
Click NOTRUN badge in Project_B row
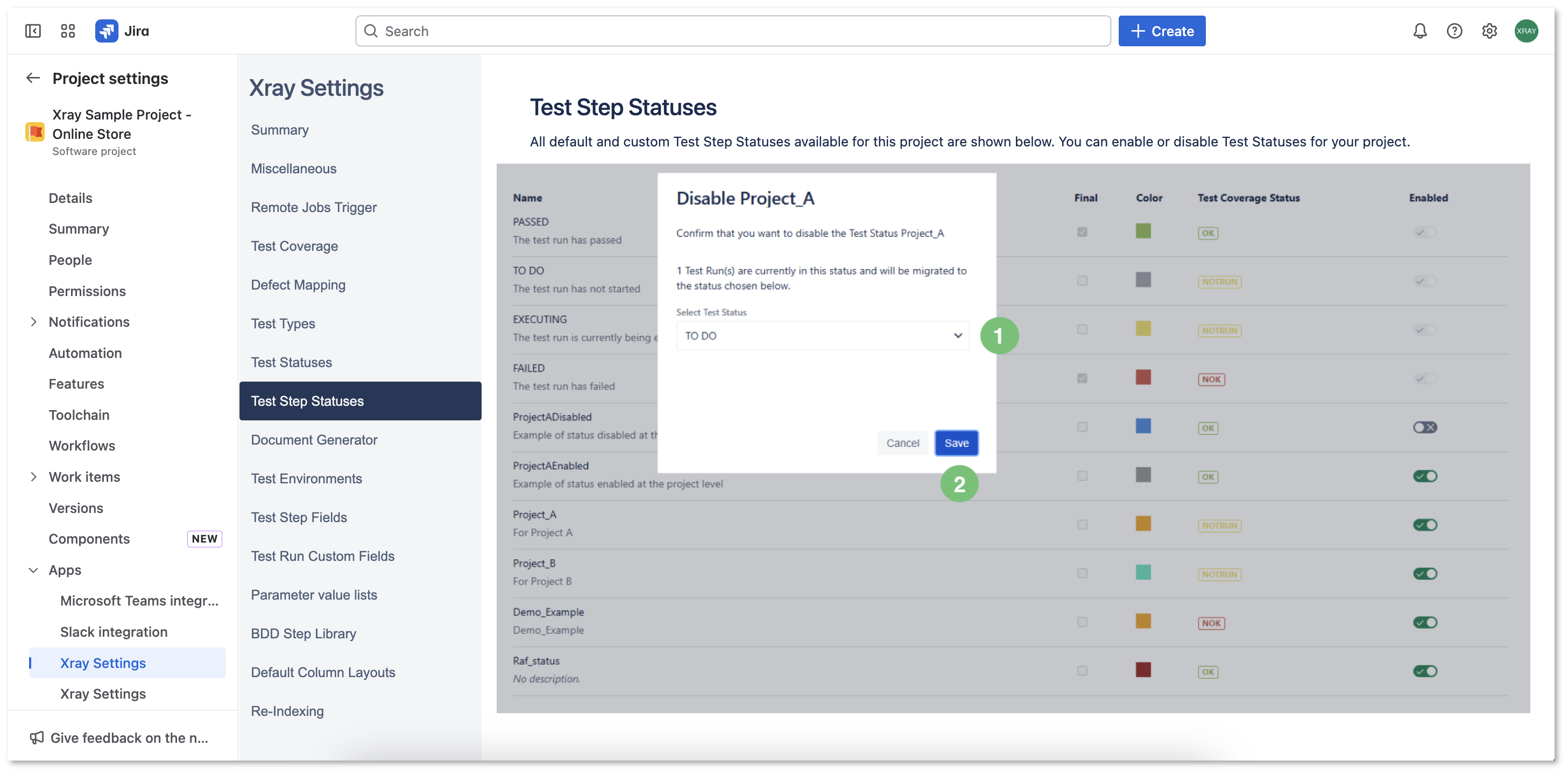1219,574
